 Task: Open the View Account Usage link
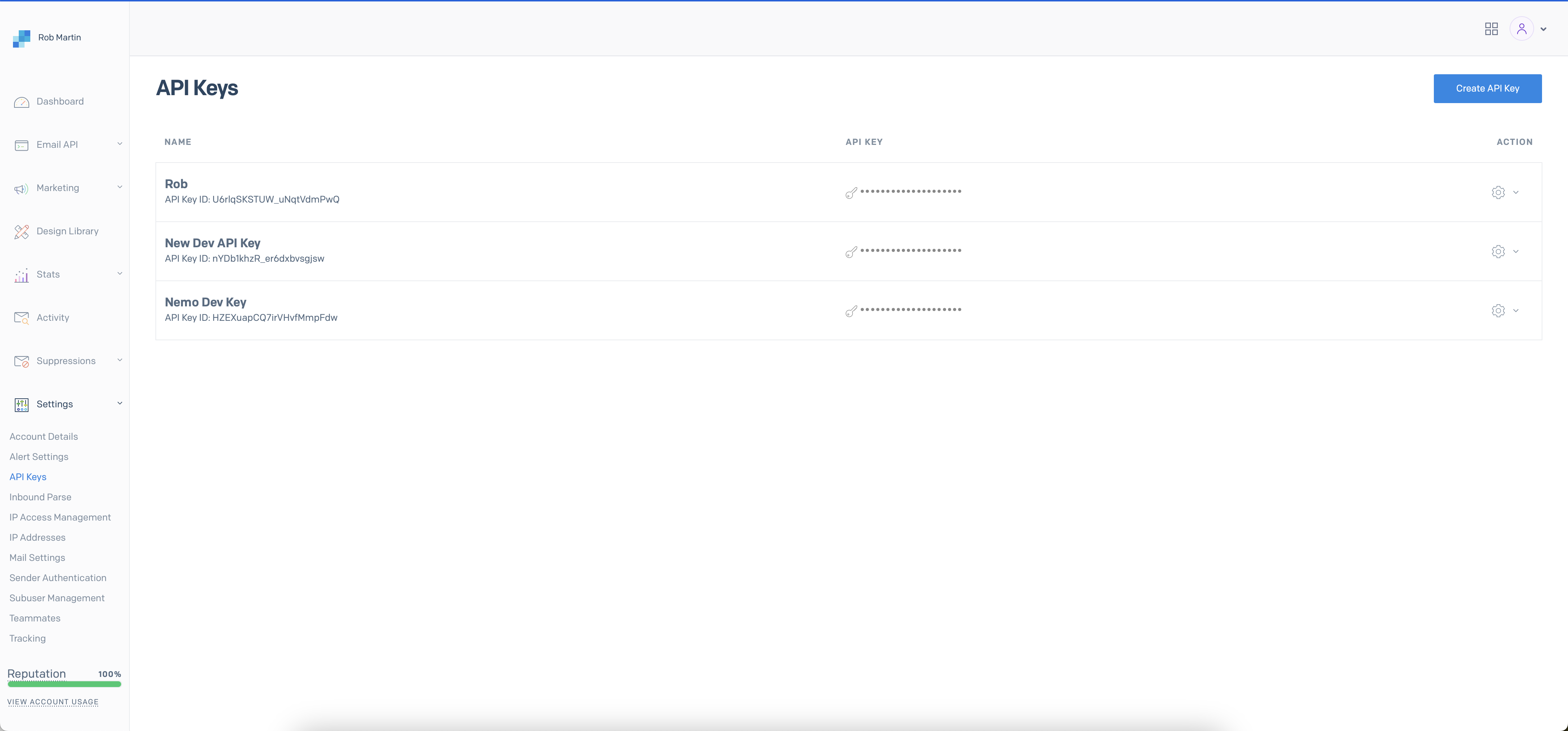point(53,702)
